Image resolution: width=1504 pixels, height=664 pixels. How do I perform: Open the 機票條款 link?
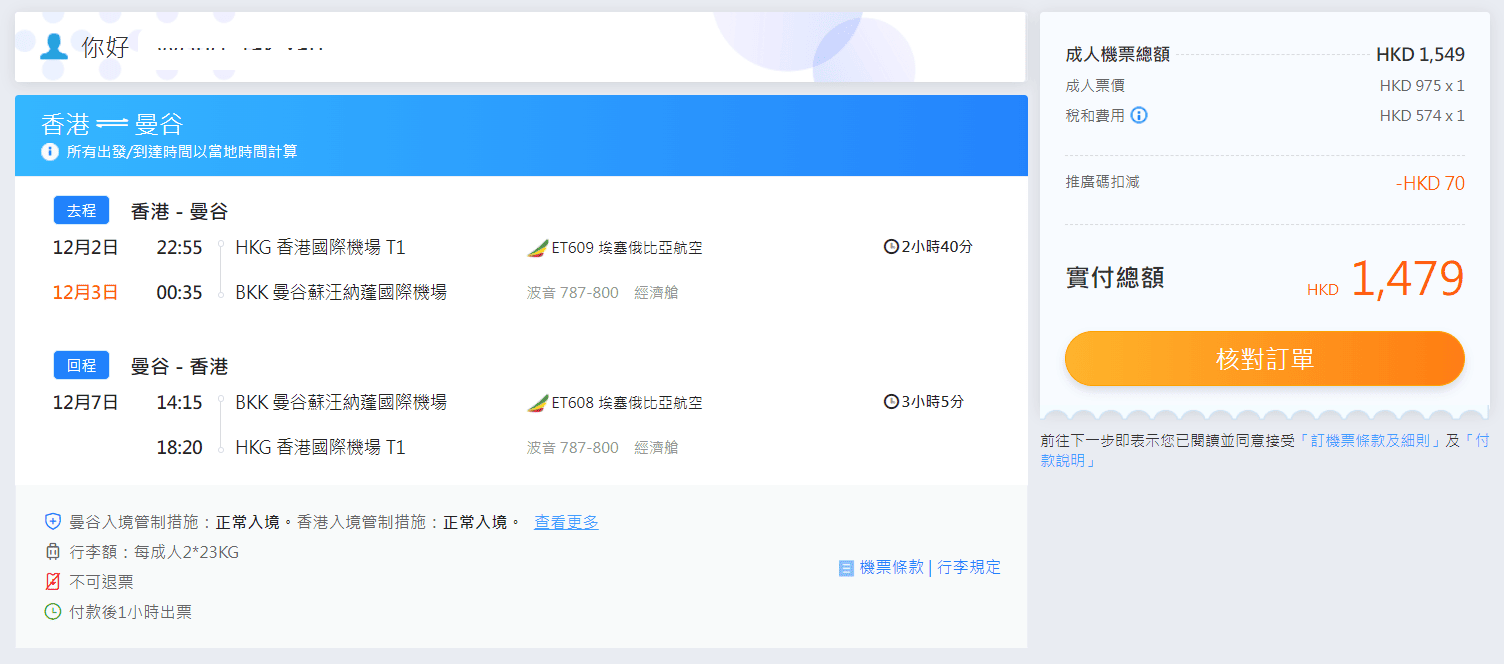[x=891, y=567]
